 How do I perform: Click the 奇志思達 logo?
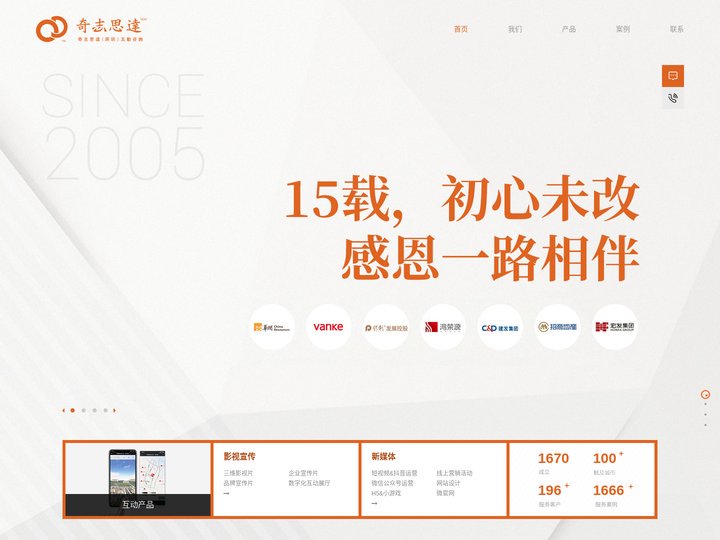pyautogui.click(x=91, y=29)
